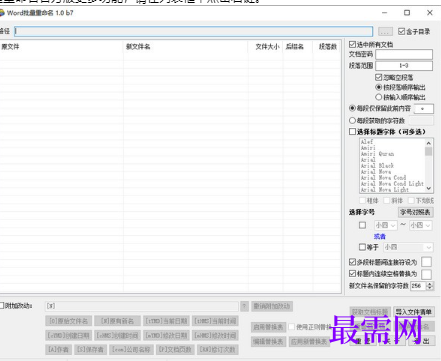Insert [cHMS]创建时间 tag

[x=117, y=335]
